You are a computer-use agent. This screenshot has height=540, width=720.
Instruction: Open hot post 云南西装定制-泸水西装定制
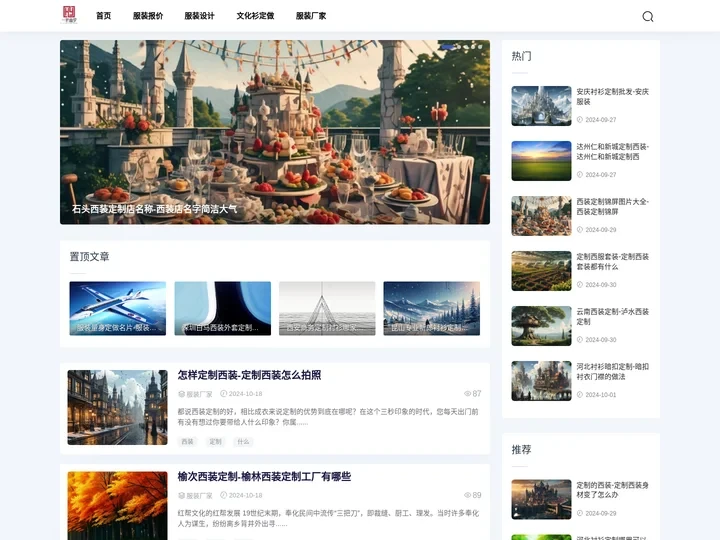(613, 316)
